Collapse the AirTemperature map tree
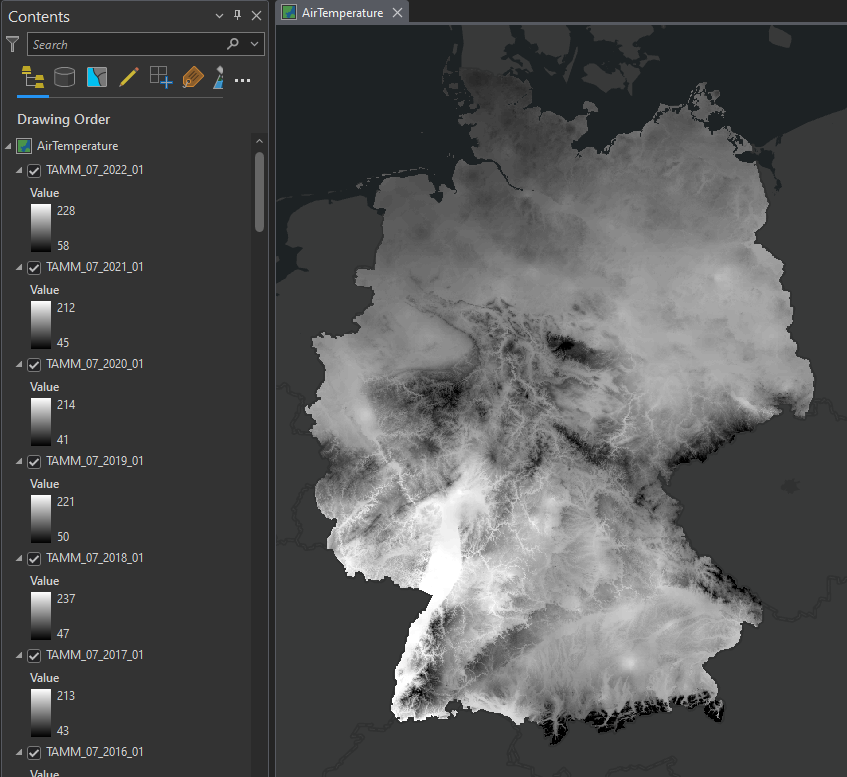This screenshot has width=847, height=777. tap(9, 146)
